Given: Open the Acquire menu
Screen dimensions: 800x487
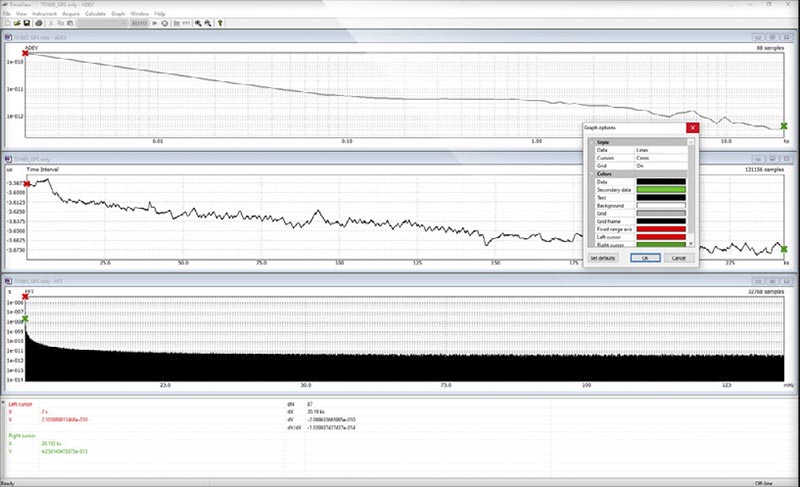Looking at the screenshot, I should [x=71, y=14].
